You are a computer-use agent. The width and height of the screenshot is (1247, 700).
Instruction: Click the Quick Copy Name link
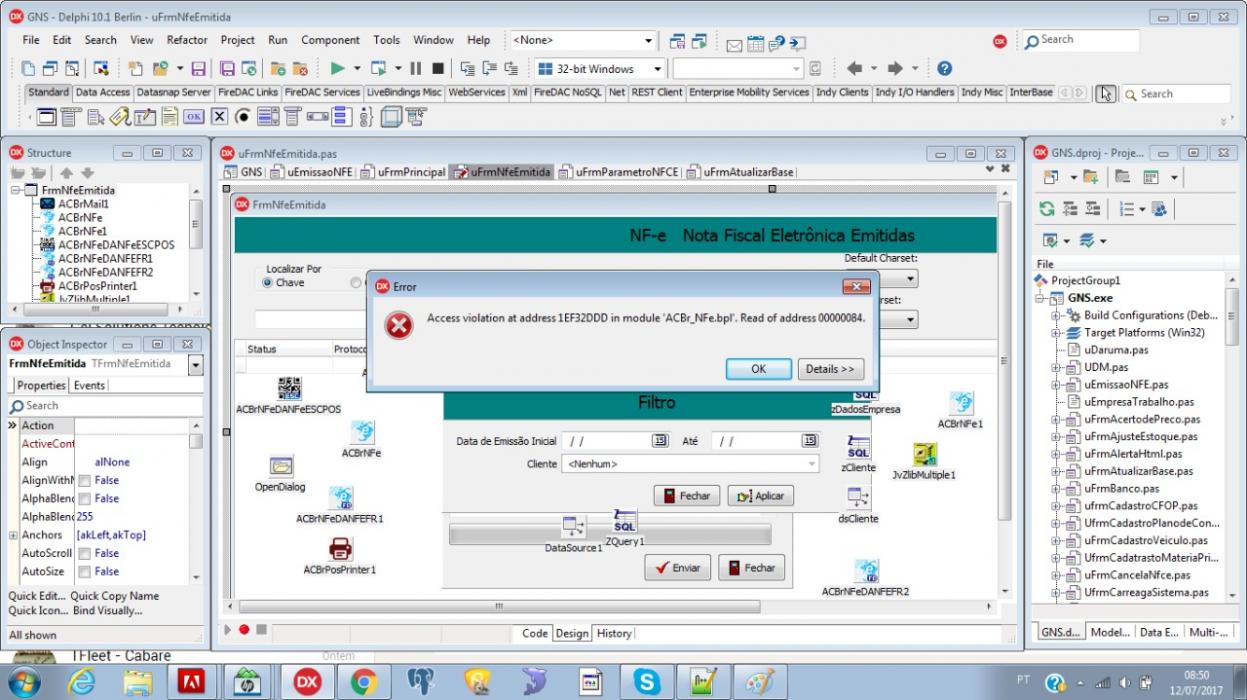[x=114, y=596]
